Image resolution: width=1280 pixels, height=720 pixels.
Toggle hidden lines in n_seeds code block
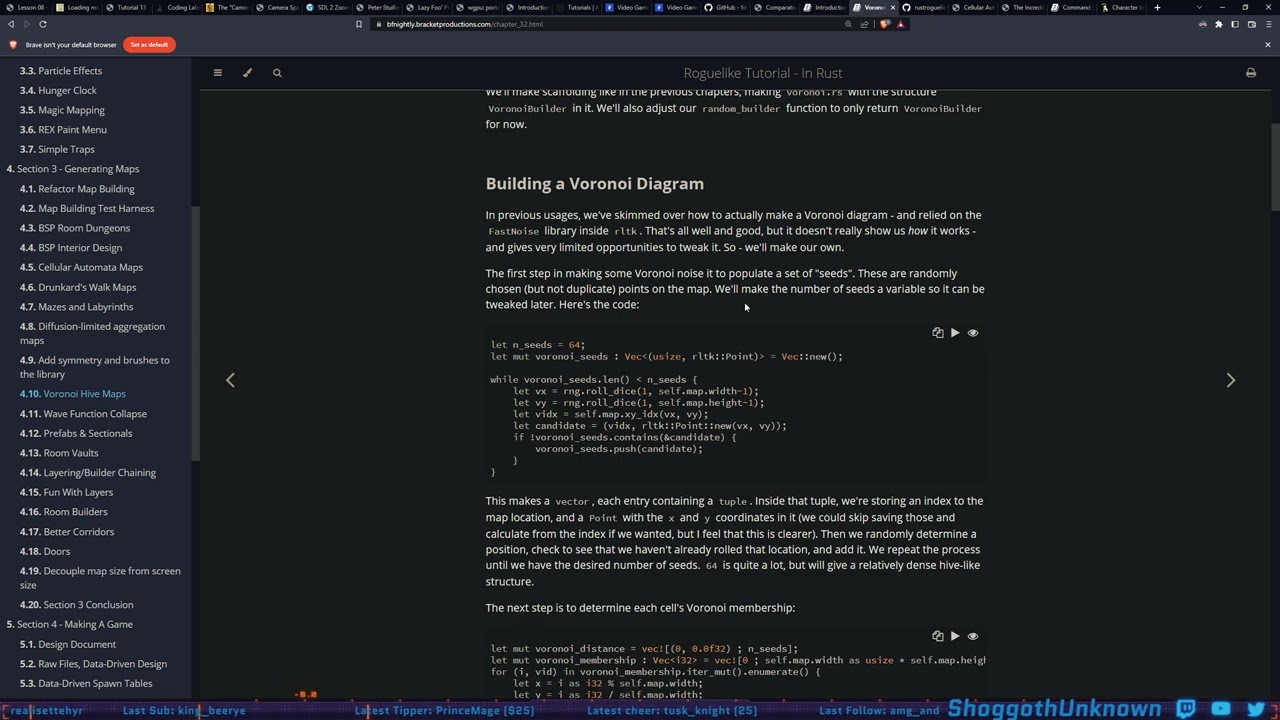pyautogui.click(x=973, y=333)
